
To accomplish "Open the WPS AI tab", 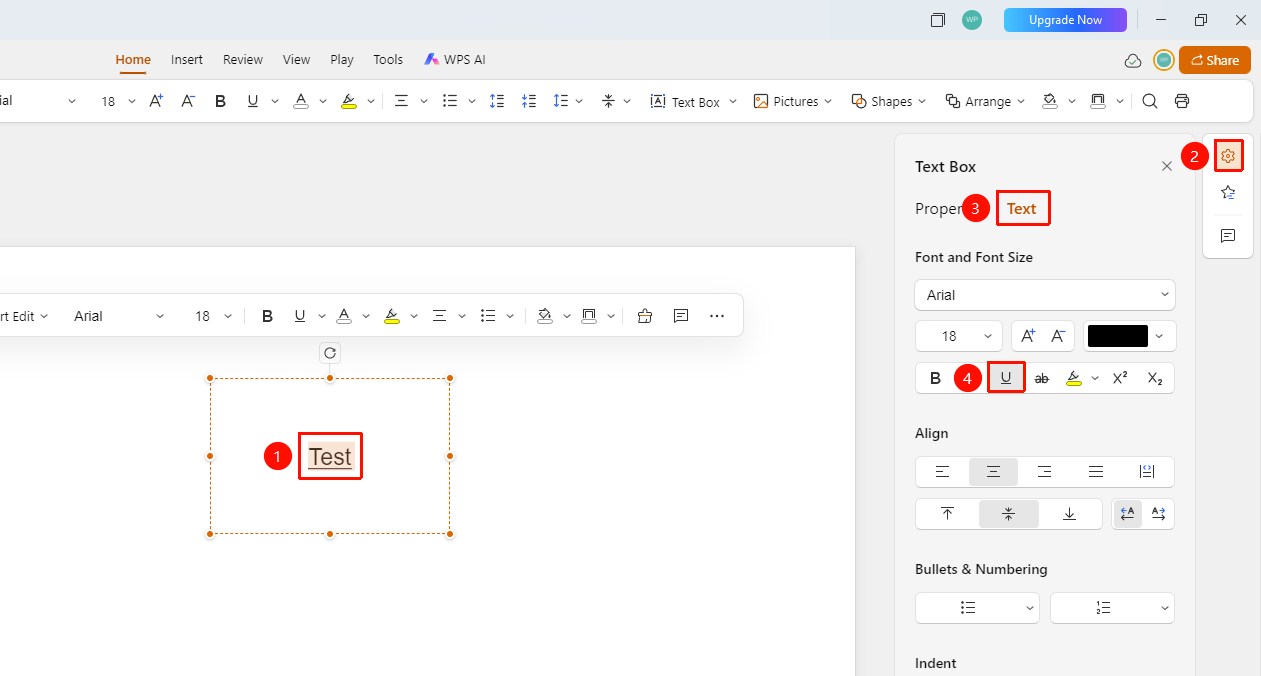I will point(455,60).
